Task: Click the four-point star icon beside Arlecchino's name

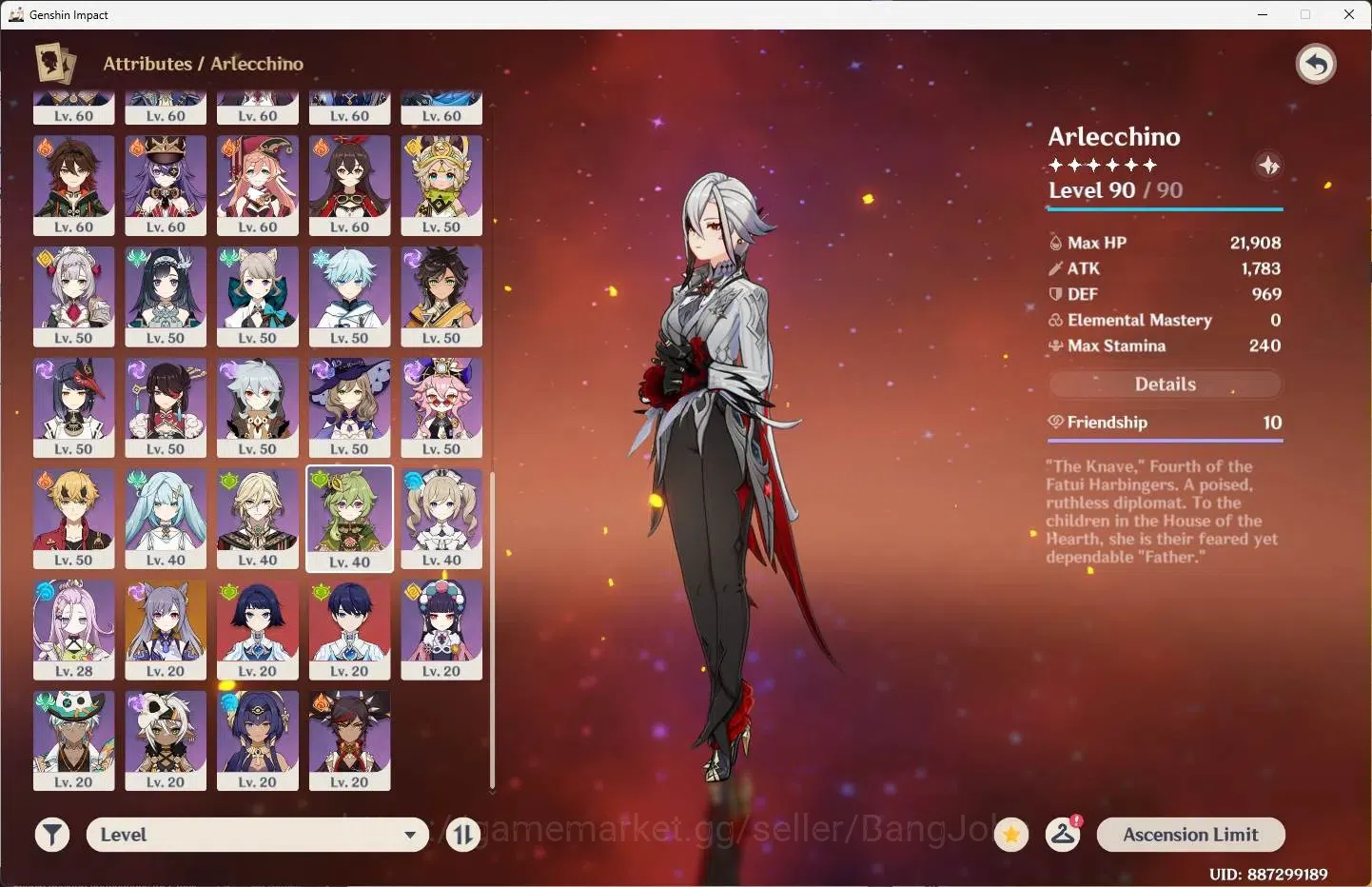Action: (x=1268, y=166)
